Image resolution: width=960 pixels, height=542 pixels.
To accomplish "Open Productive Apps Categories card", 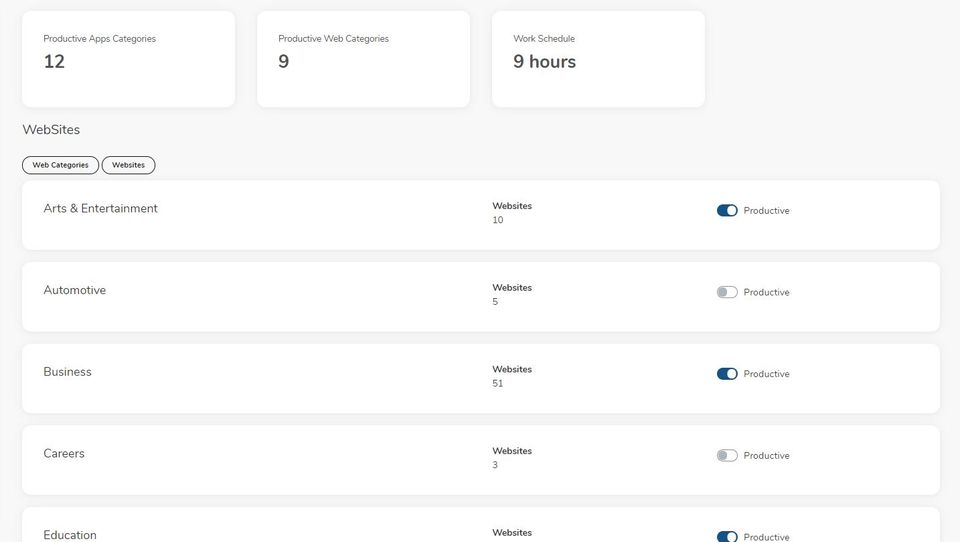I will point(129,59).
